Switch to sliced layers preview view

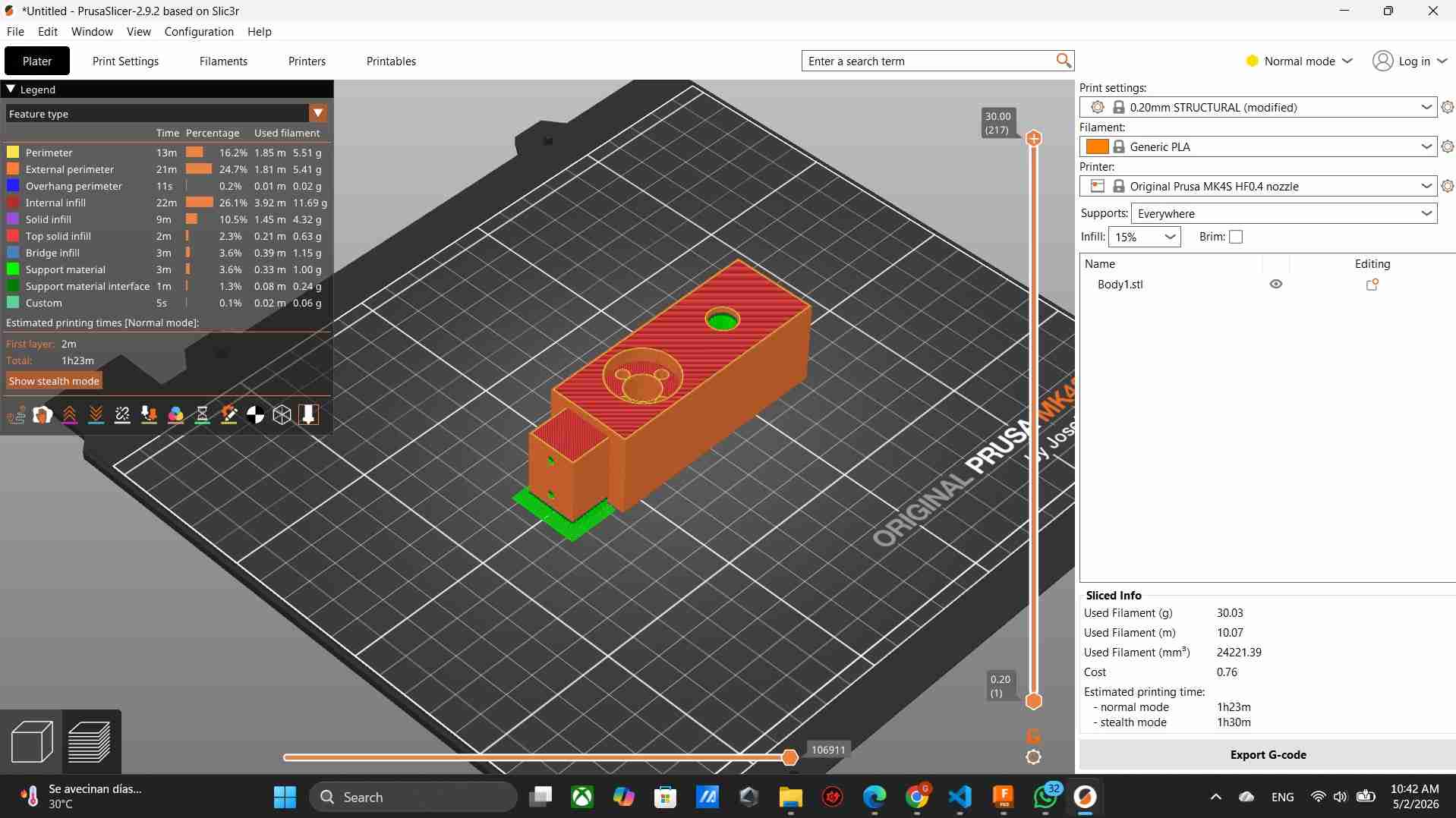[90, 741]
